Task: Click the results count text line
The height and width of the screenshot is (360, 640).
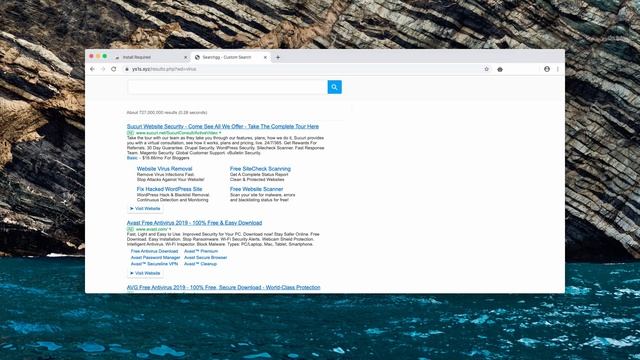Action: [167, 113]
